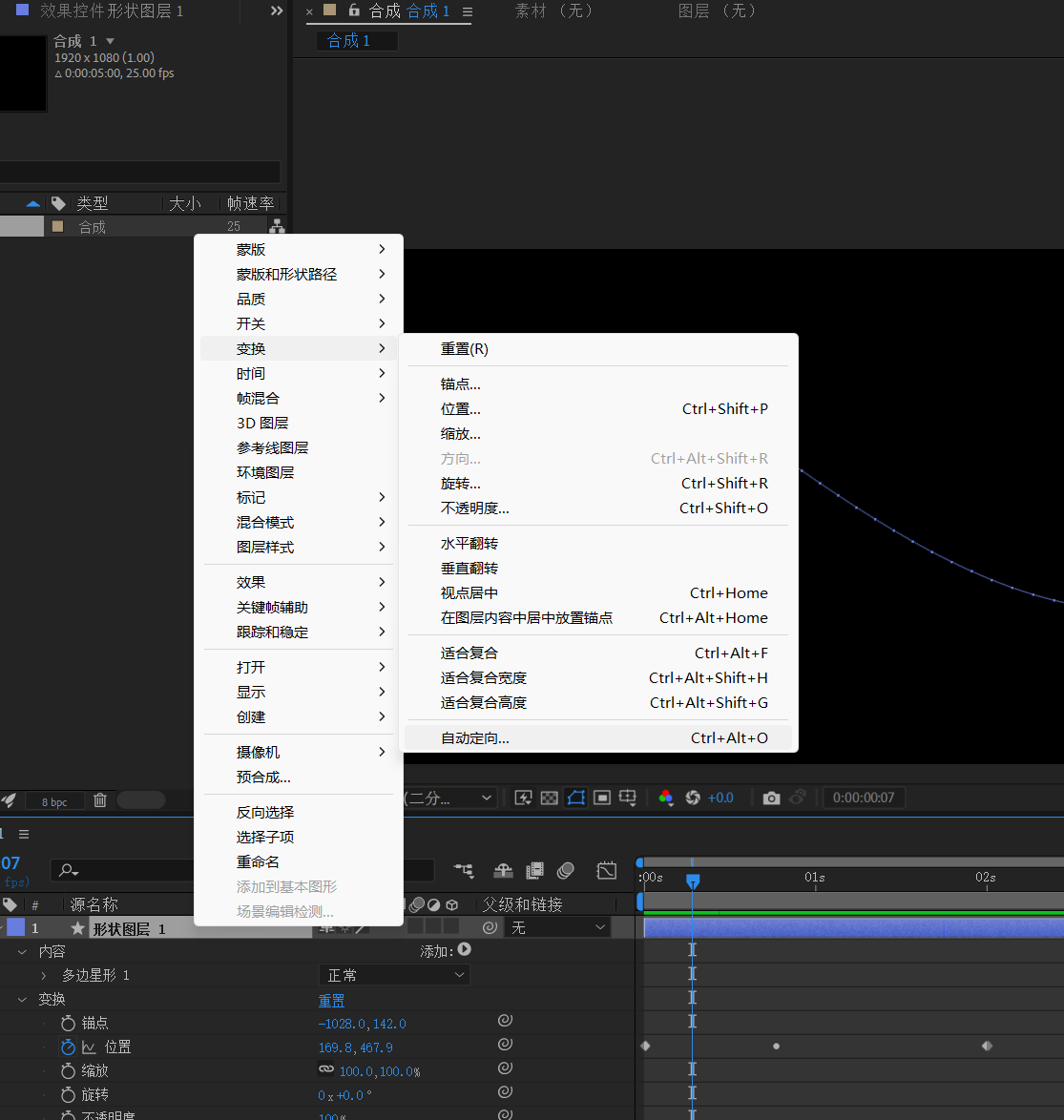Image resolution: width=1064 pixels, height=1120 pixels.
Task: Choose 重置(R) in the transform submenu
Action: (x=597, y=349)
